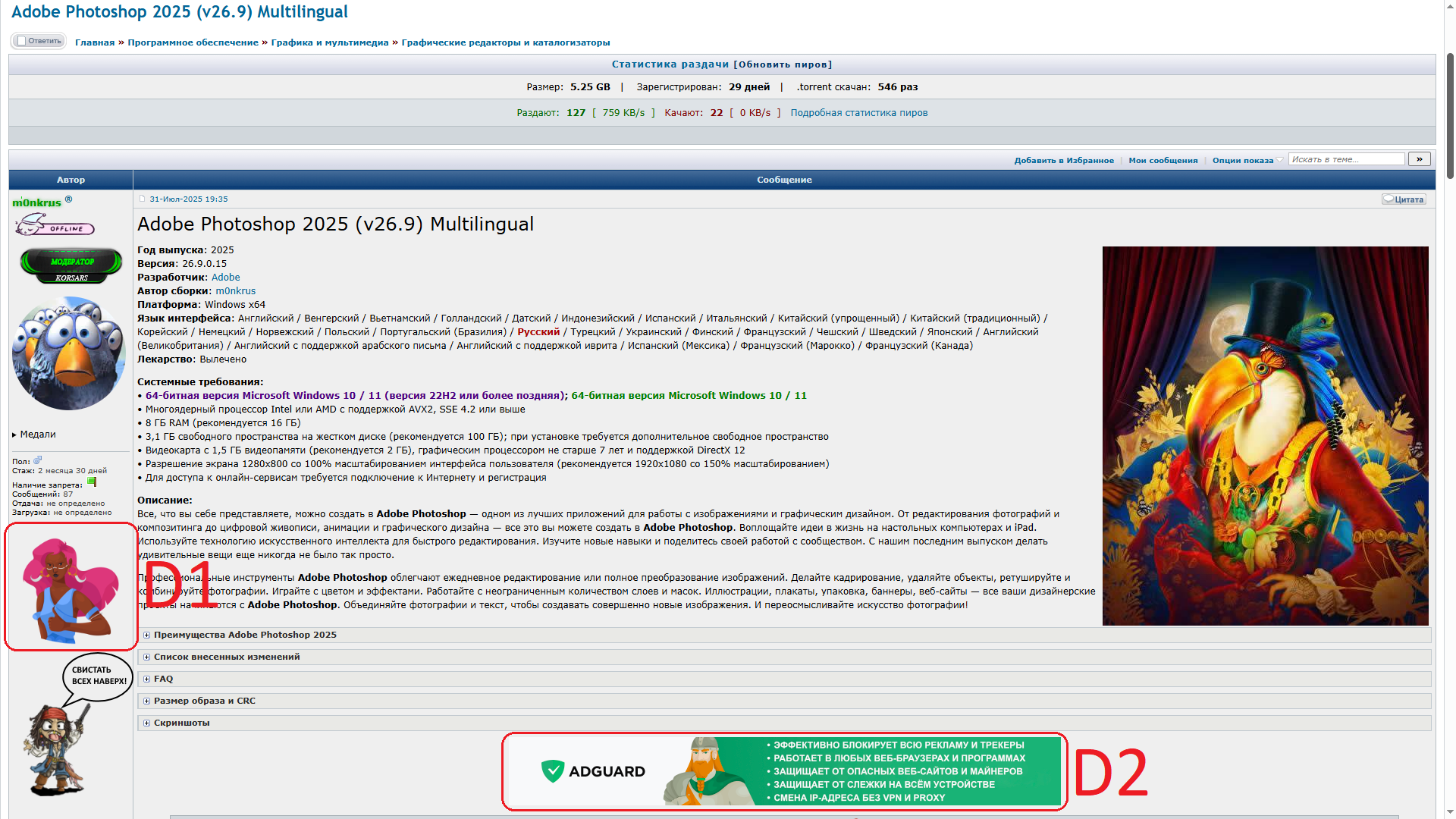Screen dimensions: 1456x819
Task: Click the seeders count 127
Action: (x=576, y=113)
